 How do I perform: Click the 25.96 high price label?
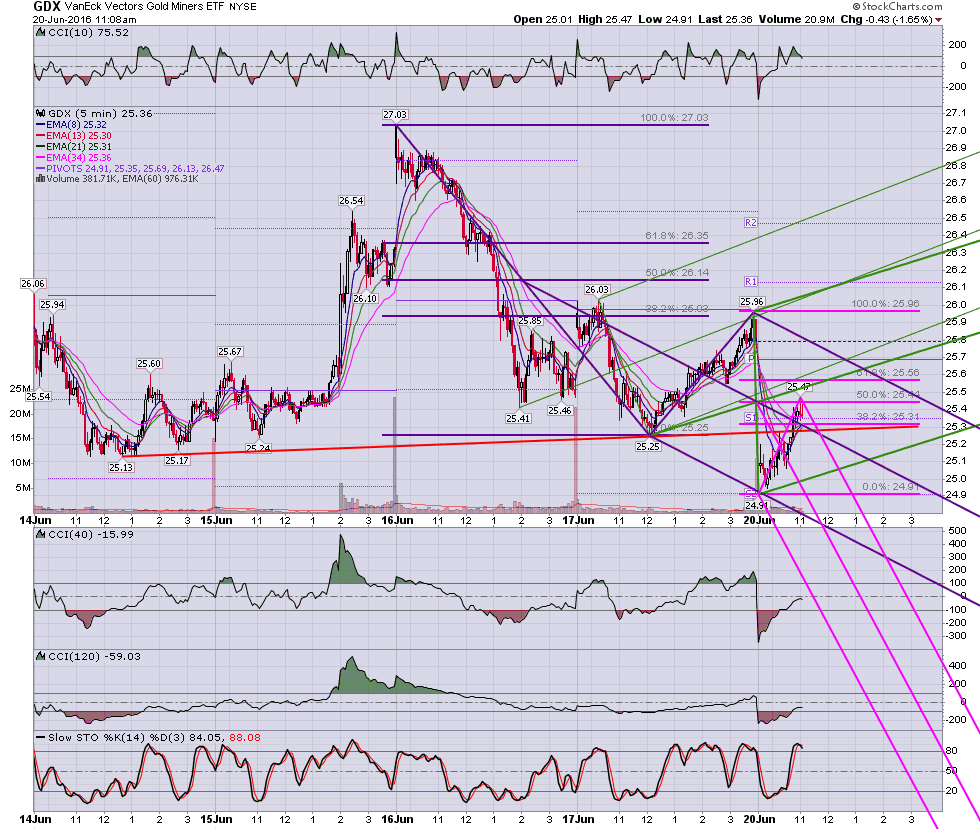(752, 302)
